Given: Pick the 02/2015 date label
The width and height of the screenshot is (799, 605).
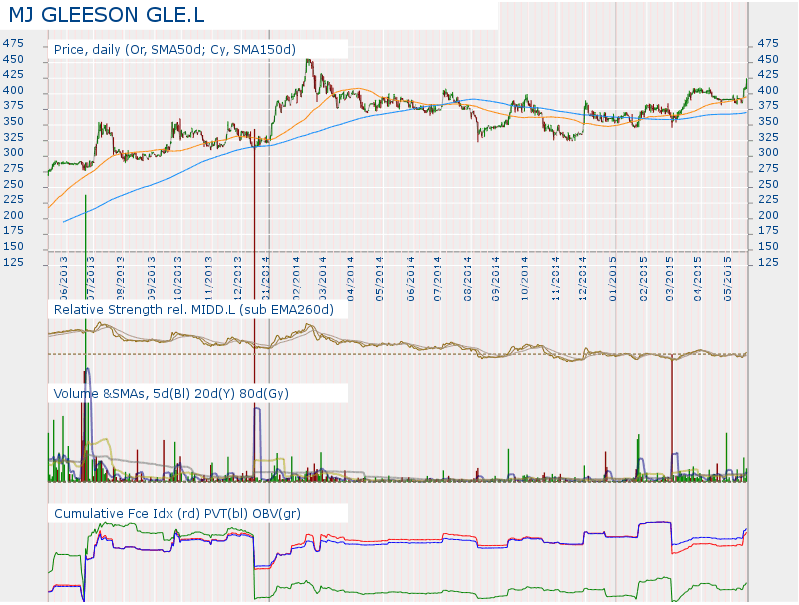Looking at the screenshot, I should (x=644, y=279).
